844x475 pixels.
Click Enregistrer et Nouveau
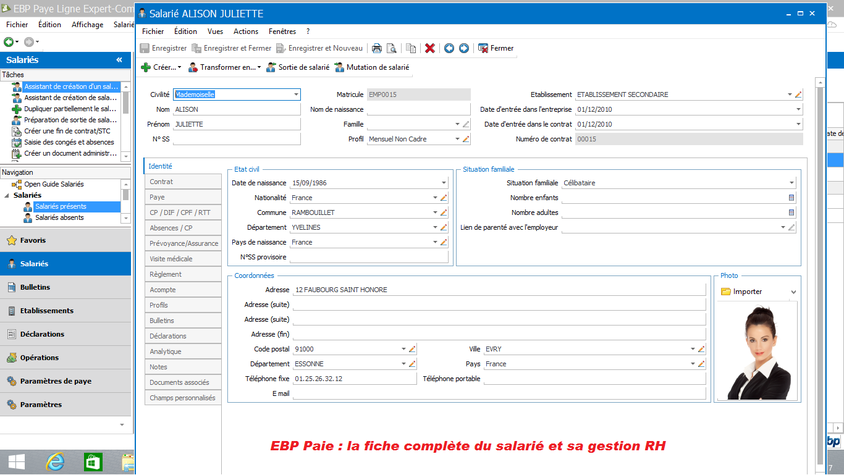[320, 48]
